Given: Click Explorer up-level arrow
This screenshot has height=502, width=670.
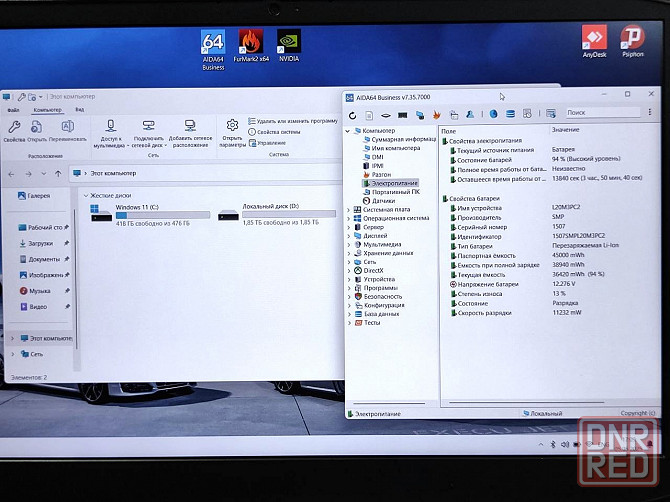Looking at the screenshot, I should pyautogui.click(x=58, y=174).
